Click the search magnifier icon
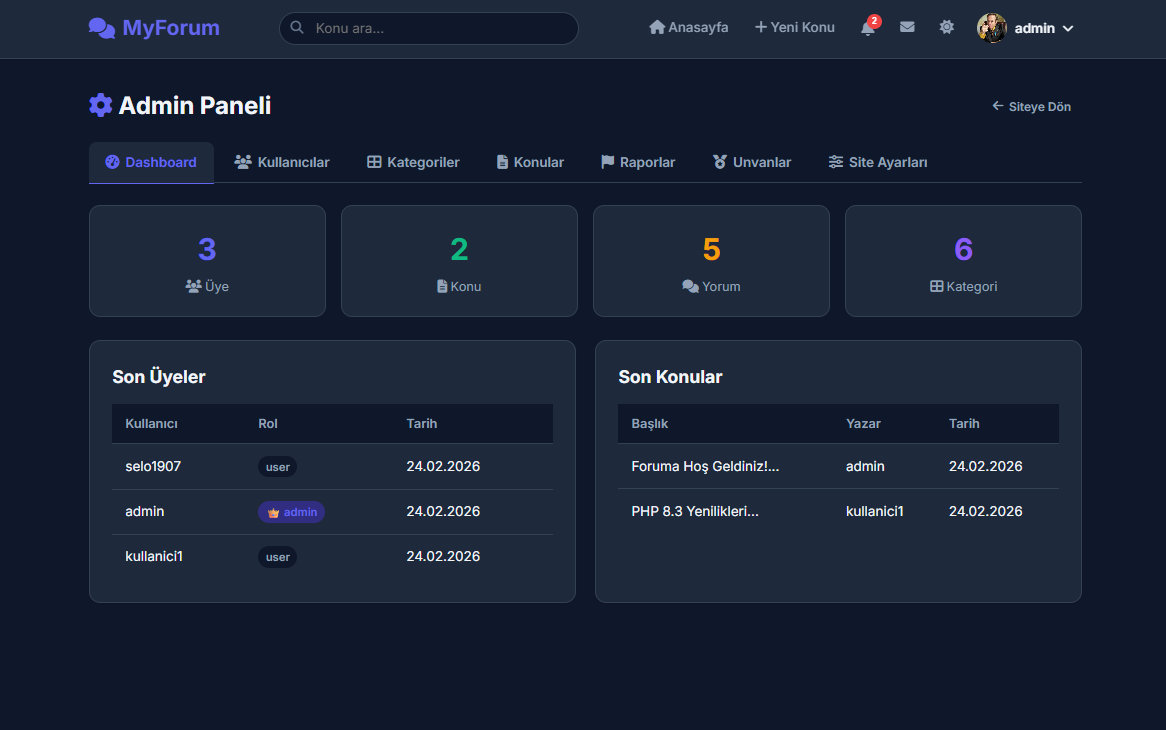 [x=297, y=28]
